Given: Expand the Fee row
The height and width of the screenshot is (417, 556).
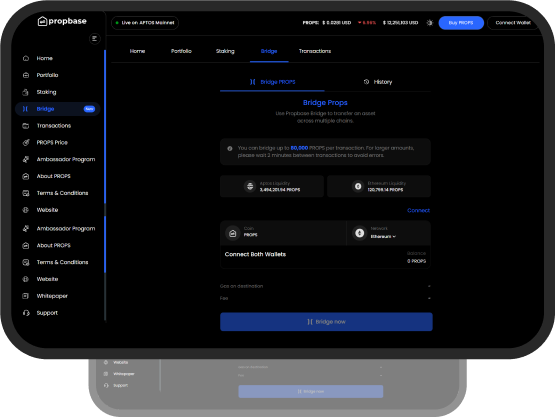Looking at the screenshot, I should point(326,298).
